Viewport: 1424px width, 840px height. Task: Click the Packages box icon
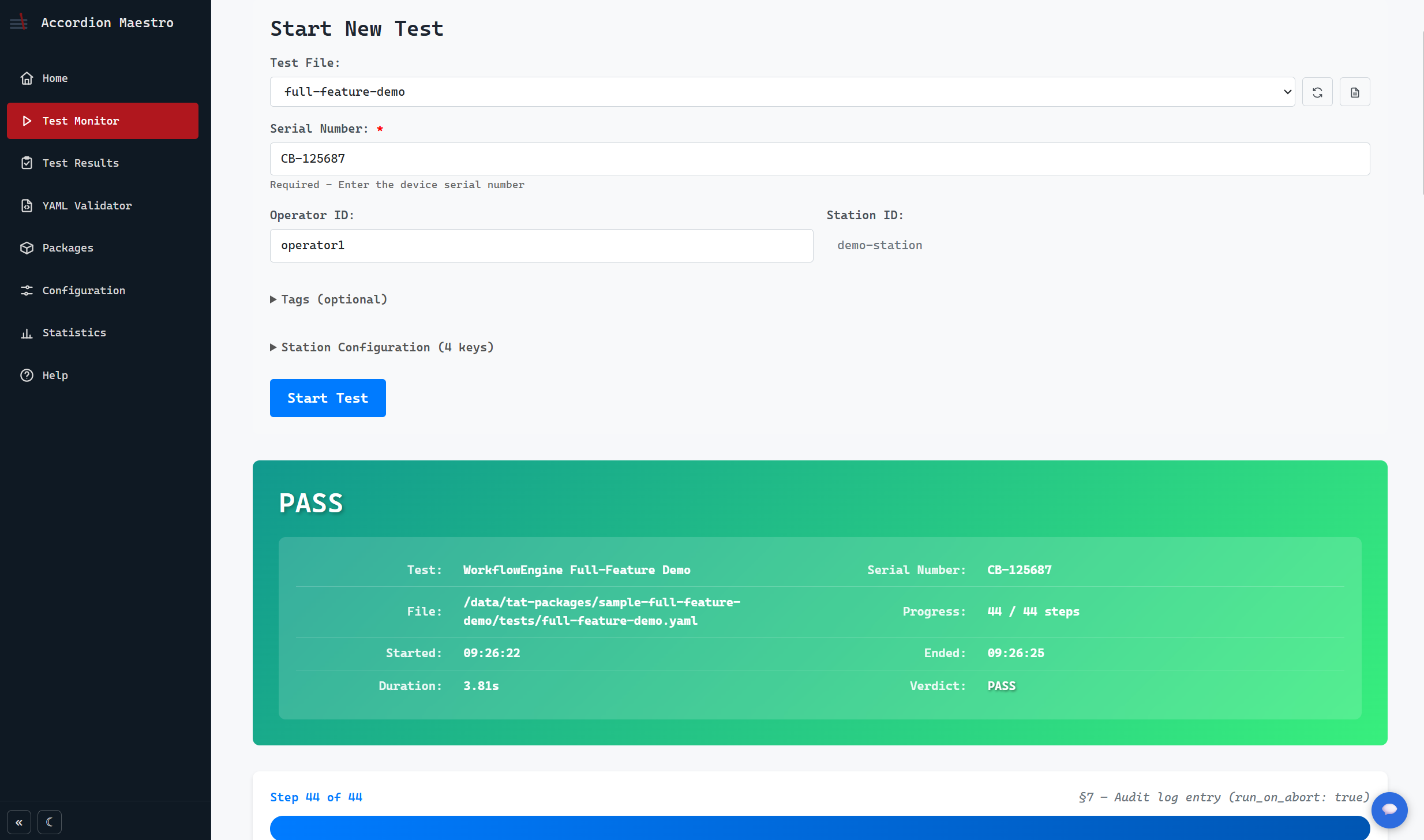(x=27, y=247)
